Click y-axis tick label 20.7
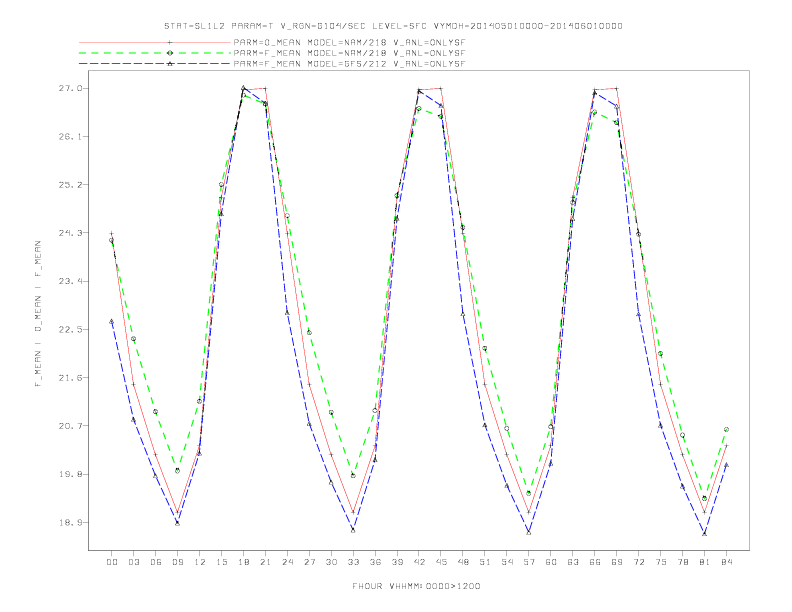The height and width of the screenshot is (612, 792). point(70,426)
